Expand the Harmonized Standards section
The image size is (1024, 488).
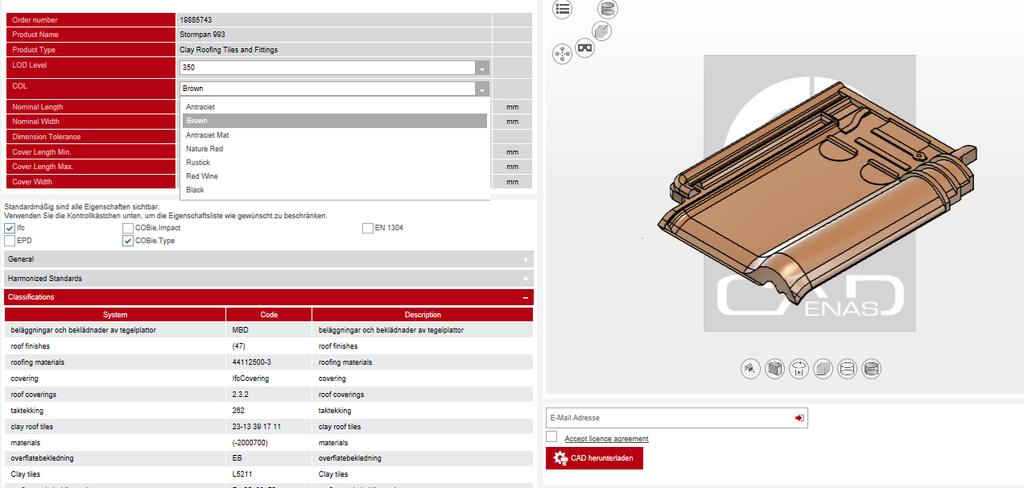[x=268, y=278]
